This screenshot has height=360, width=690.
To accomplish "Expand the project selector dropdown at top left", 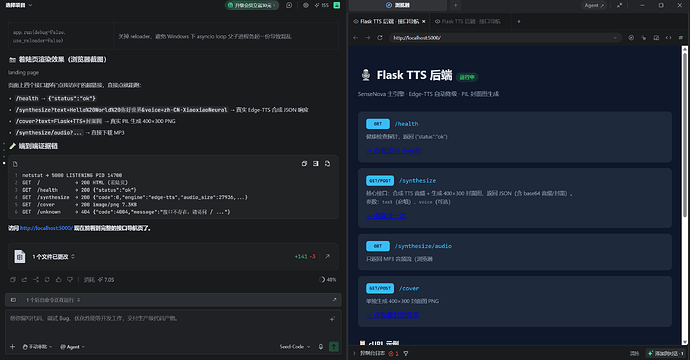I will click(x=18, y=5).
